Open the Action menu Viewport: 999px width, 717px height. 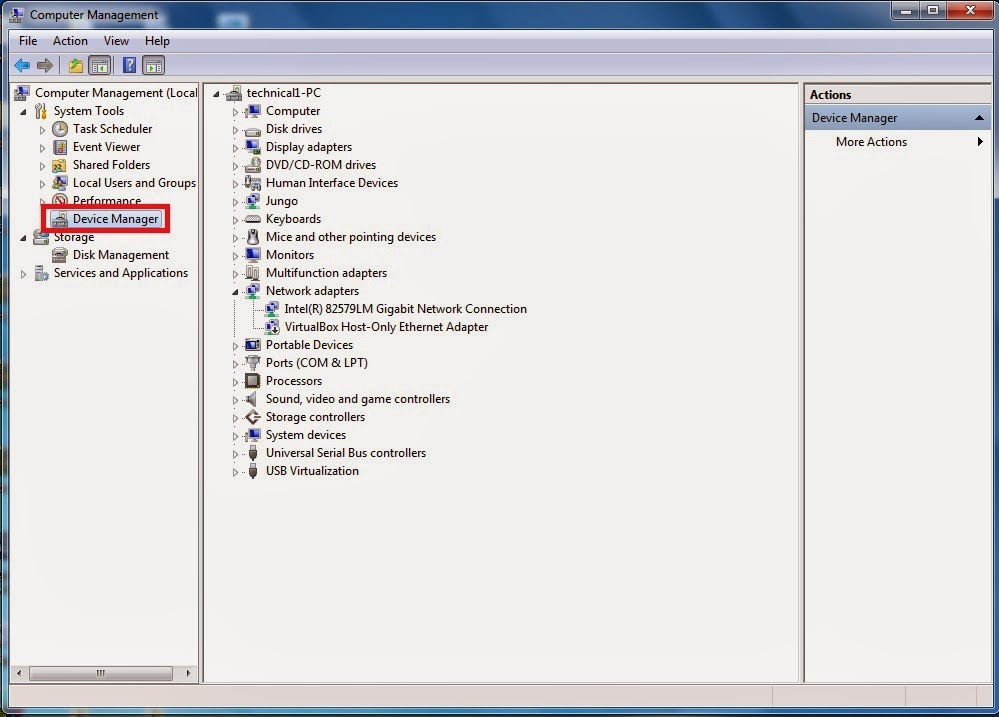pyautogui.click(x=70, y=41)
